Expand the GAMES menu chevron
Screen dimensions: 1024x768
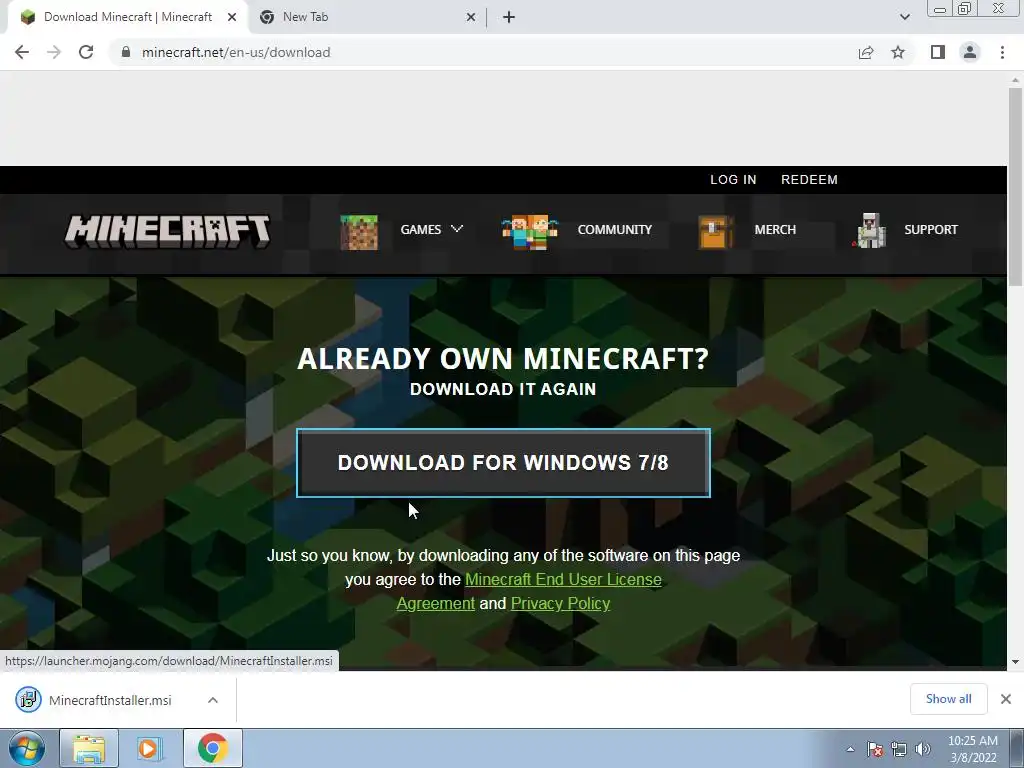pyautogui.click(x=457, y=229)
